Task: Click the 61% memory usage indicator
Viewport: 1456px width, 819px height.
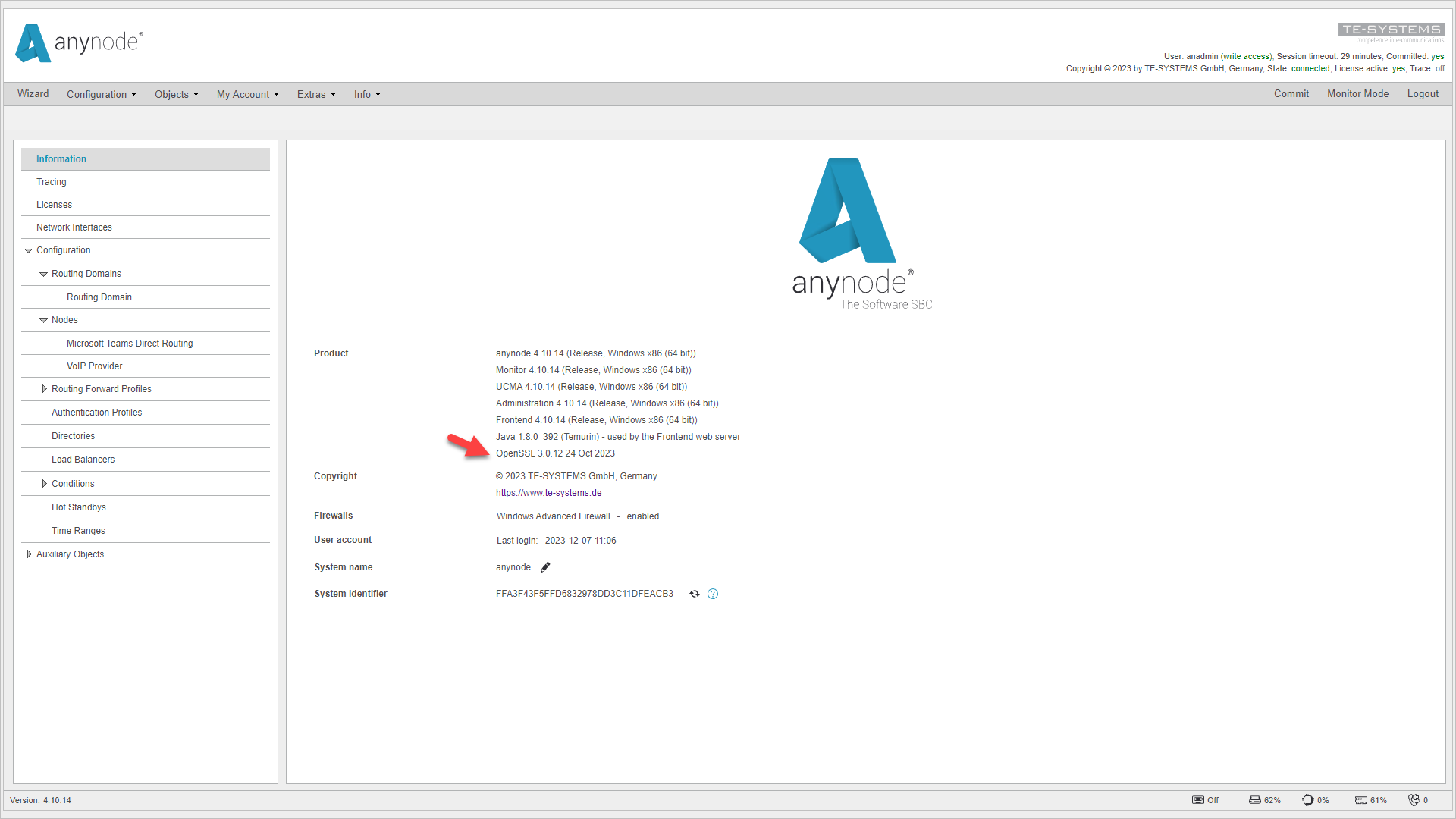Action: pyautogui.click(x=1371, y=800)
